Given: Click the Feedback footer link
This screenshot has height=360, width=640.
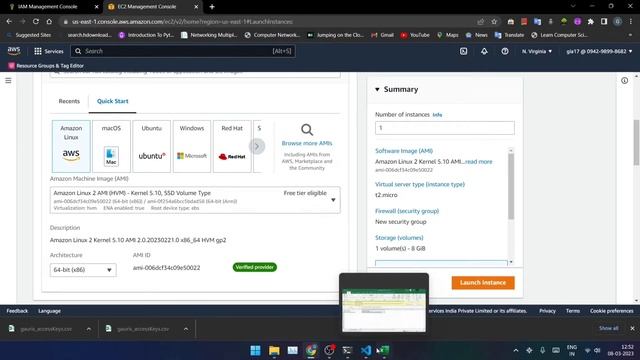Looking at the screenshot, I should (17, 311).
